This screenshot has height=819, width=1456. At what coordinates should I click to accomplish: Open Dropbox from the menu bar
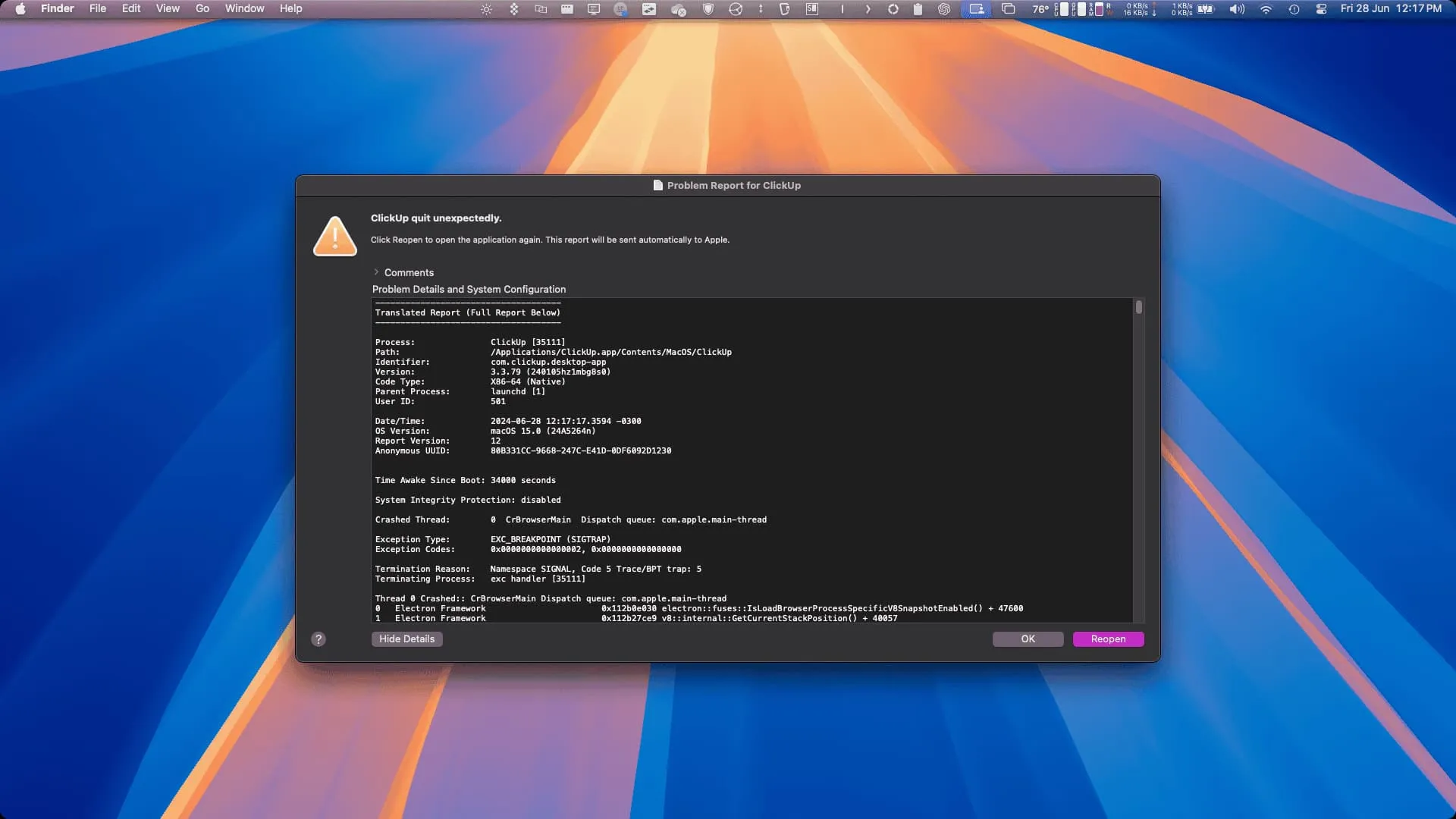pos(514,8)
